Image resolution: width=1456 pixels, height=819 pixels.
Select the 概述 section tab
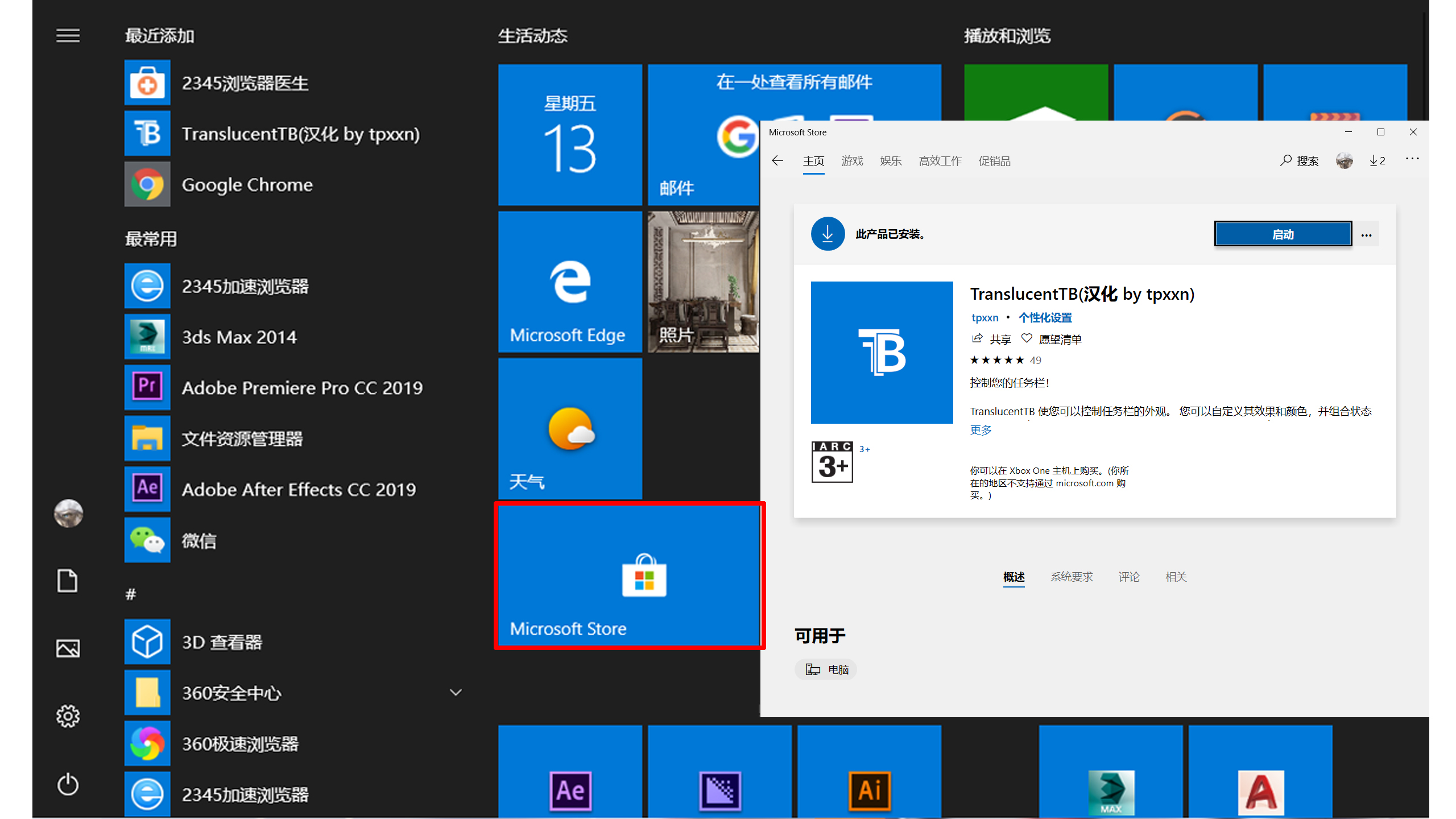[1014, 577]
